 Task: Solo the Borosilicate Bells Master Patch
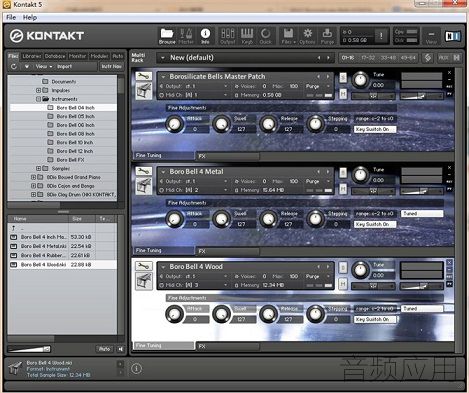coord(343,78)
